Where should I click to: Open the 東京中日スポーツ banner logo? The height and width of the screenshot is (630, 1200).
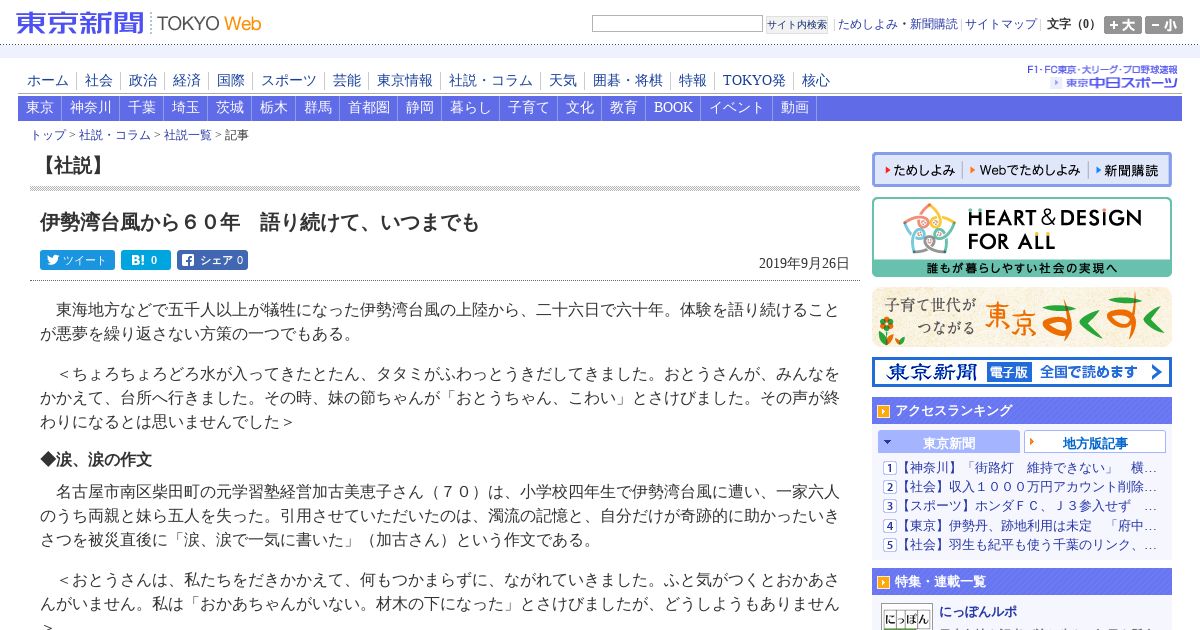(x=1113, y=83)
